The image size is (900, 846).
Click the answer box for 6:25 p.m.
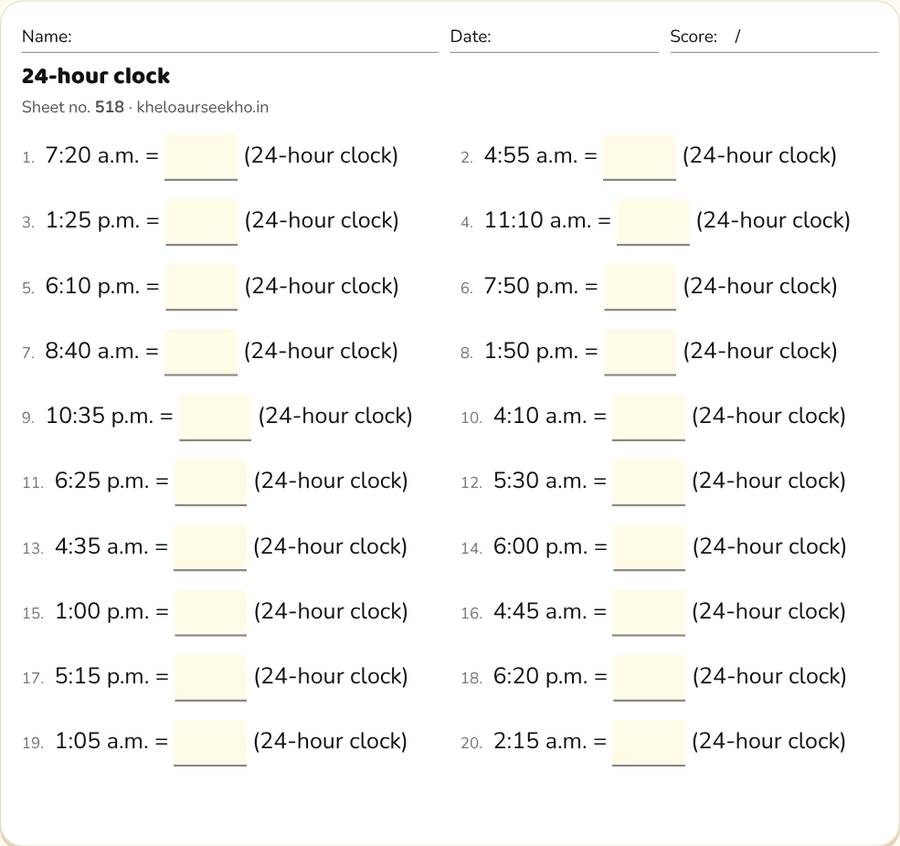point(211,482)
